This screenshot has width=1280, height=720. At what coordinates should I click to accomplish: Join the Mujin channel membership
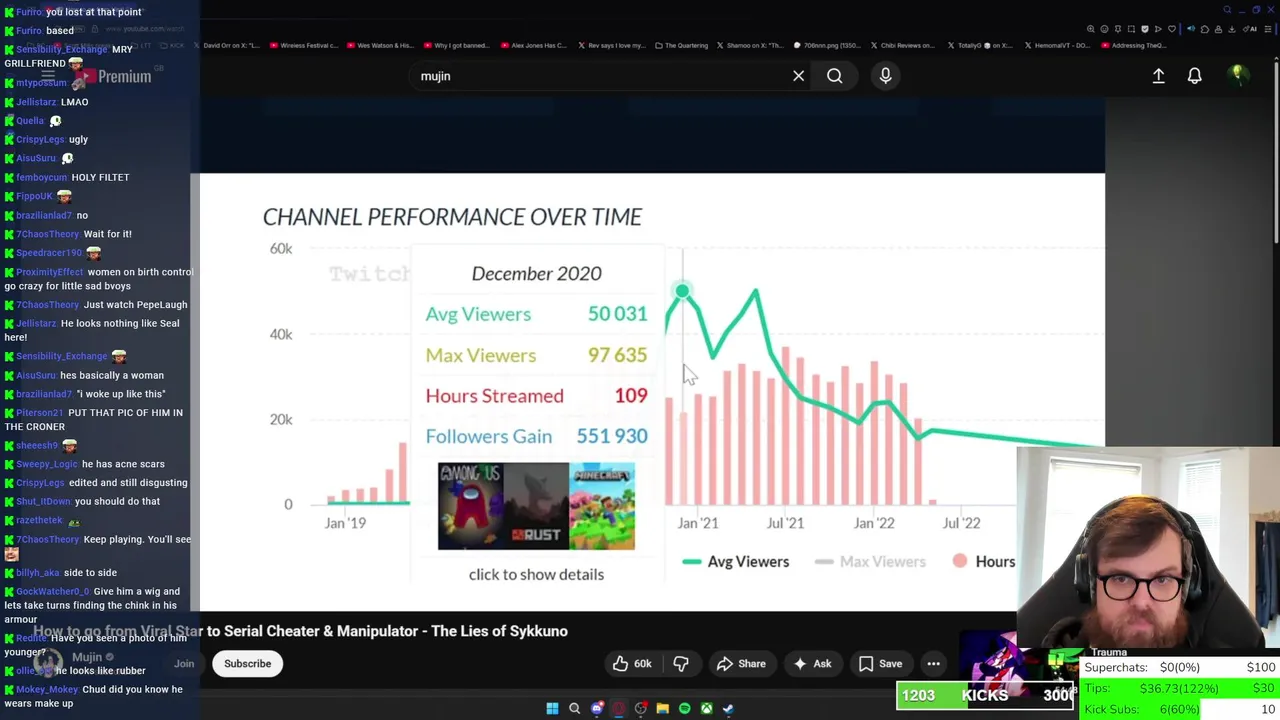(x=184, y=663)
